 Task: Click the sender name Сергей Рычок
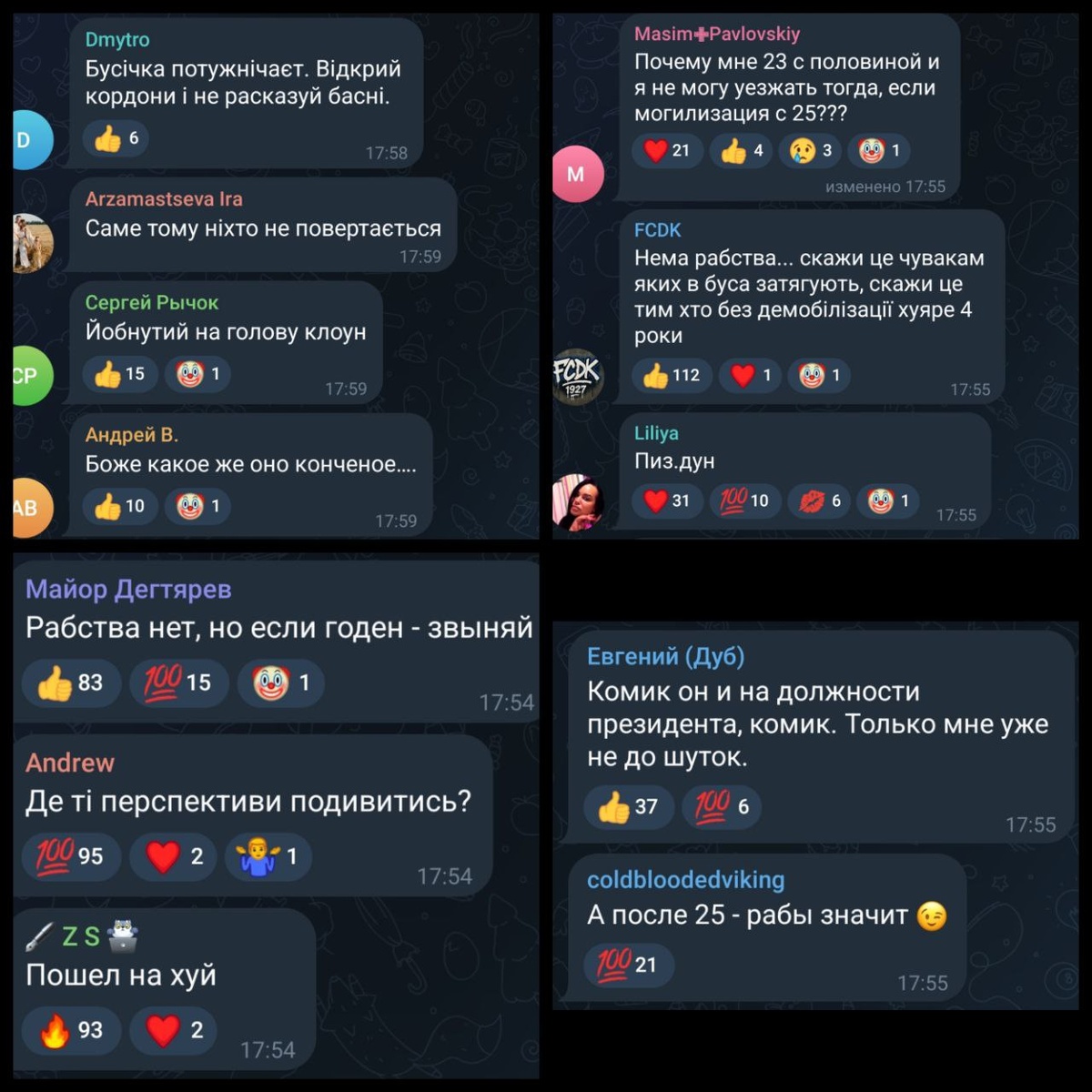pos(152,303)
